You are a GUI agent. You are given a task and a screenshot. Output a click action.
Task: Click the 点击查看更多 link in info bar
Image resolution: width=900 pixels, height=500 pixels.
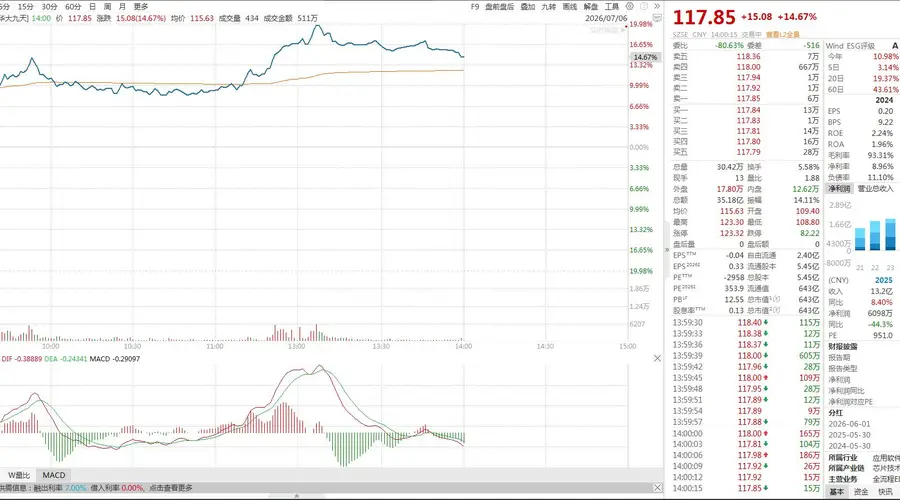[x=171, y=487]
